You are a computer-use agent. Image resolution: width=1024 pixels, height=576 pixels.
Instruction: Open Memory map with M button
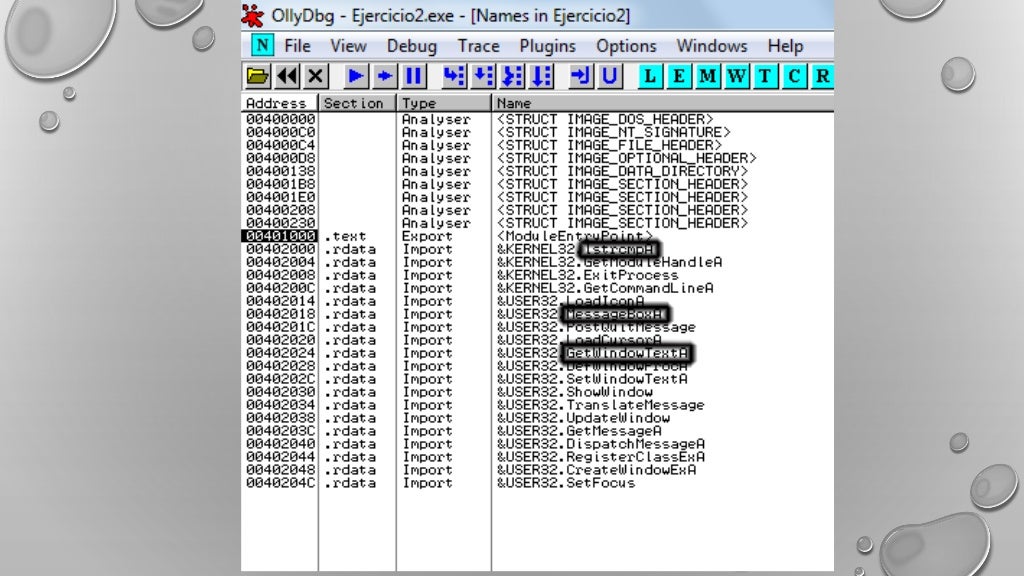tap(707, 76)
